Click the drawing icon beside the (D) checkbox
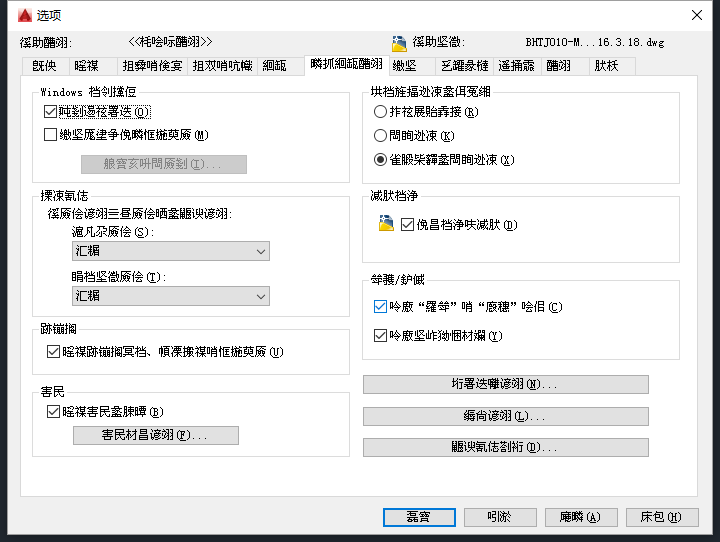 click(x=386, y=223)
